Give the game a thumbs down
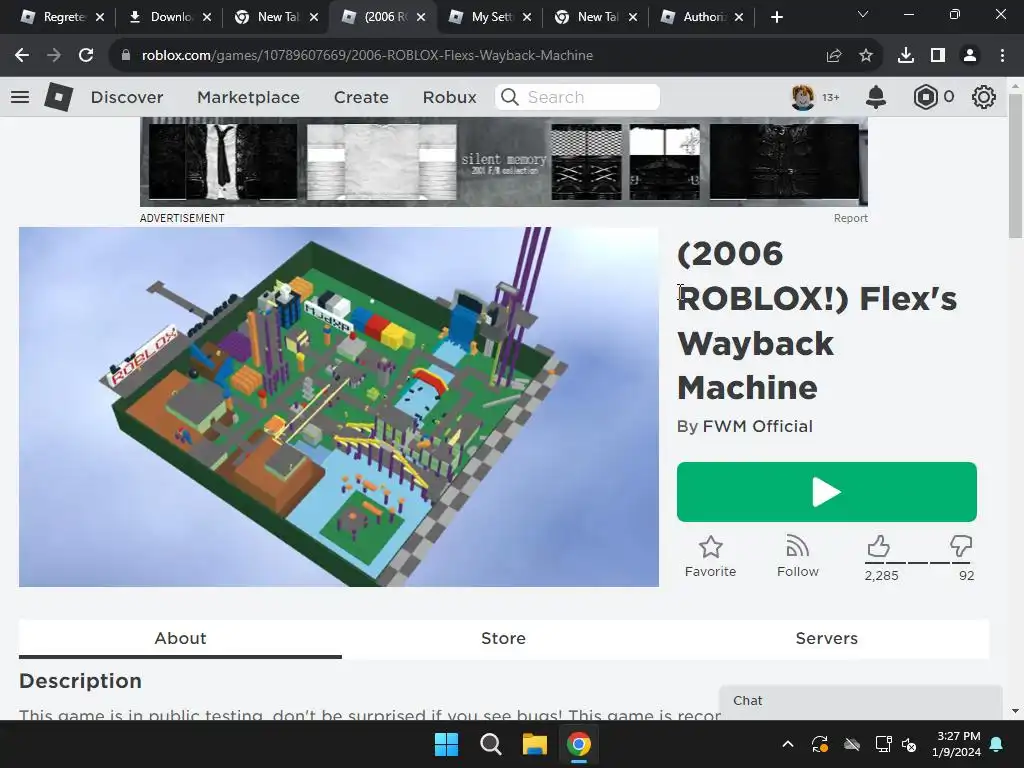The width and height of the screenshot is (1024, 768). pos(961,546)
